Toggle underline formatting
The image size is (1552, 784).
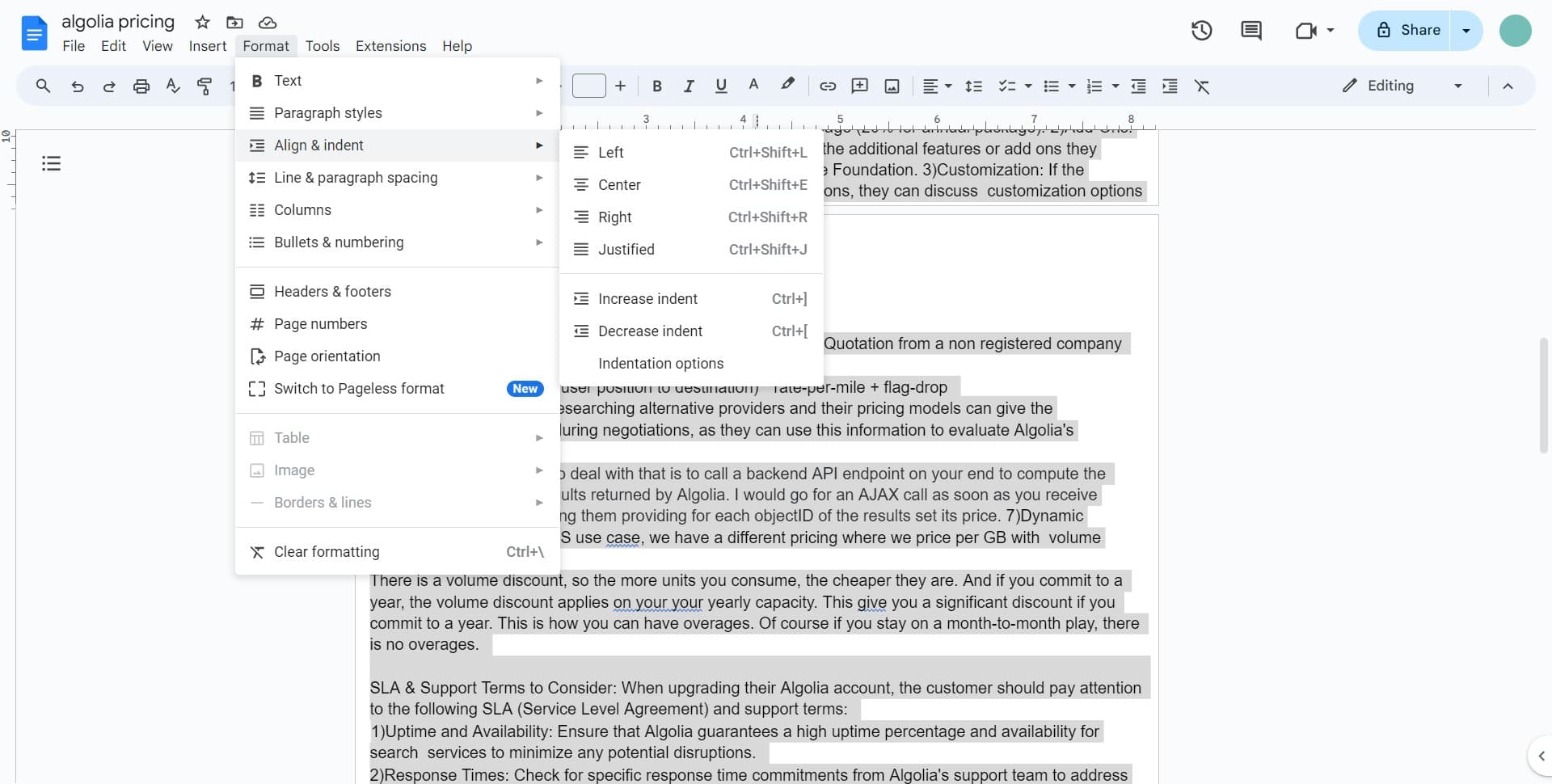pyautogui.click(x=720, y=86)
